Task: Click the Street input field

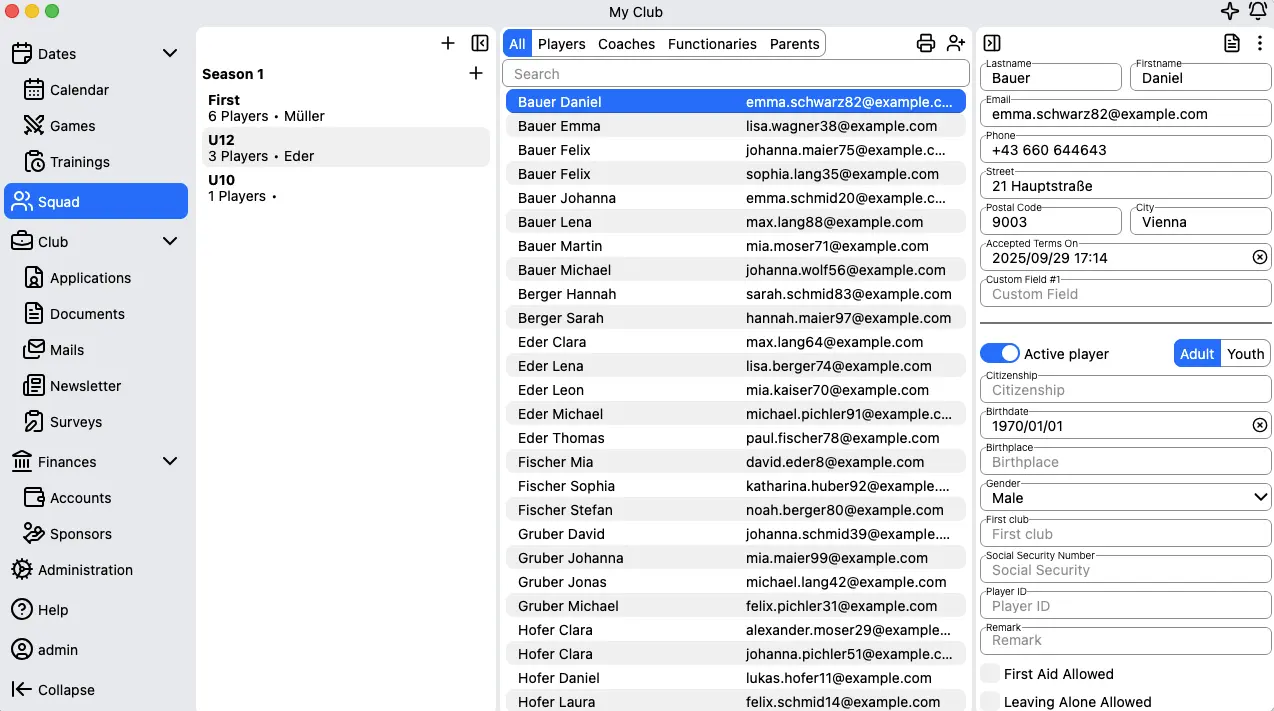Action: (1126, 186)
